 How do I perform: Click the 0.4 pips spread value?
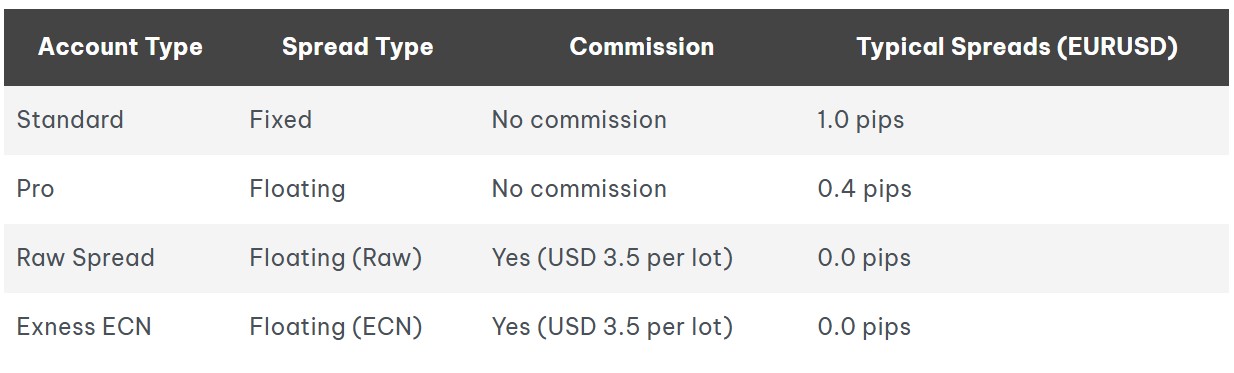tap(864, 189)
